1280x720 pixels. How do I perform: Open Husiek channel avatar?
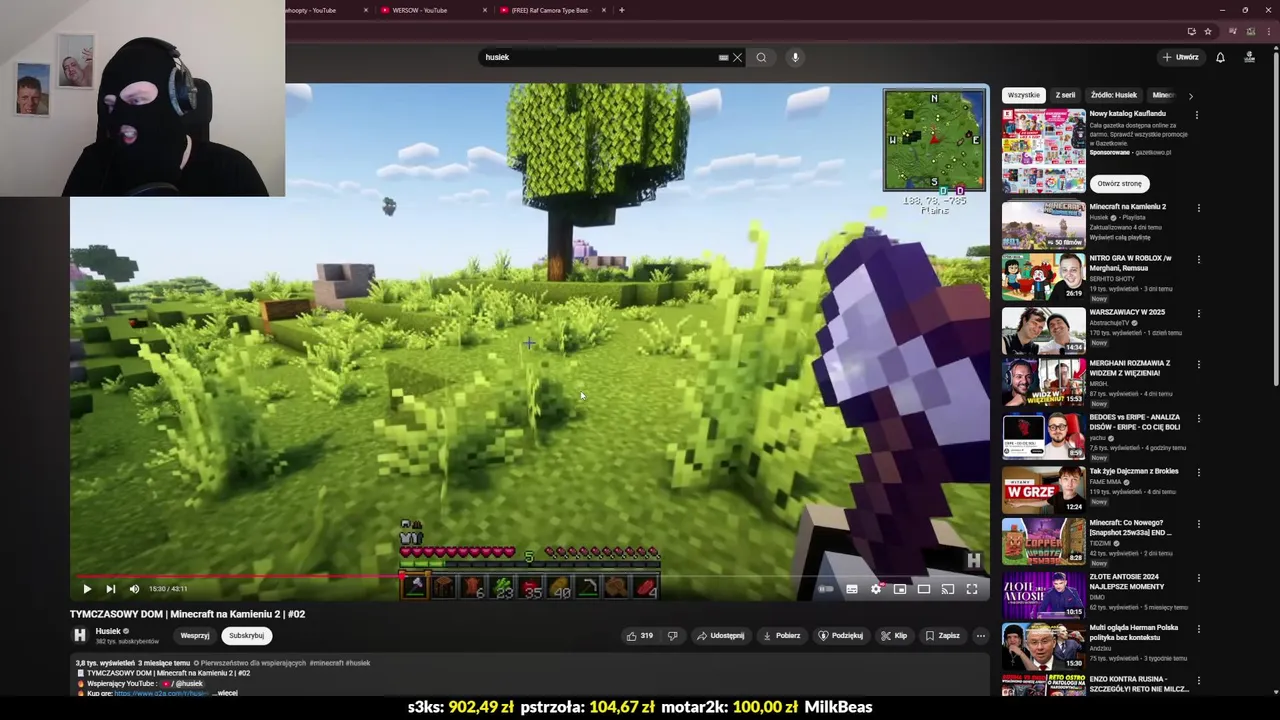pos(80,635)
